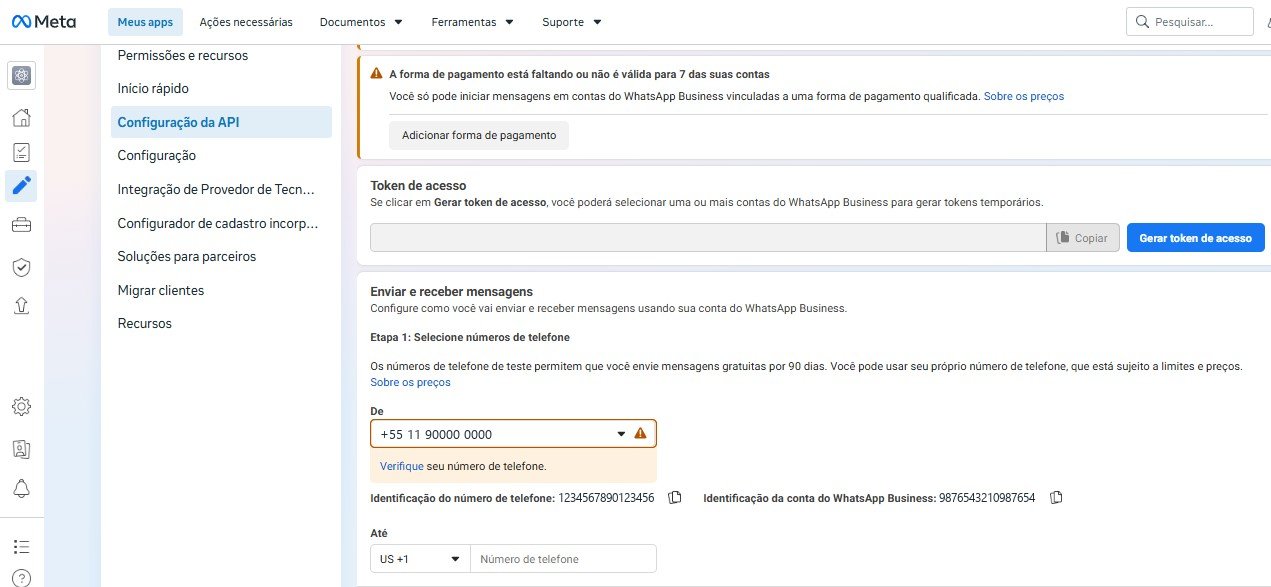
Task: Open the Documentos dropdown menu
Action: click(x=361, y=21)
